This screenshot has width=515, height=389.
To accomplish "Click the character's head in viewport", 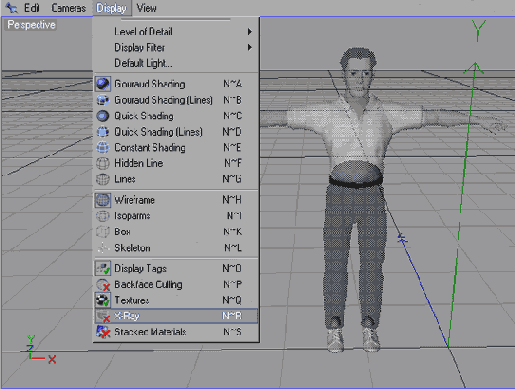I will [x=358, y=72].
